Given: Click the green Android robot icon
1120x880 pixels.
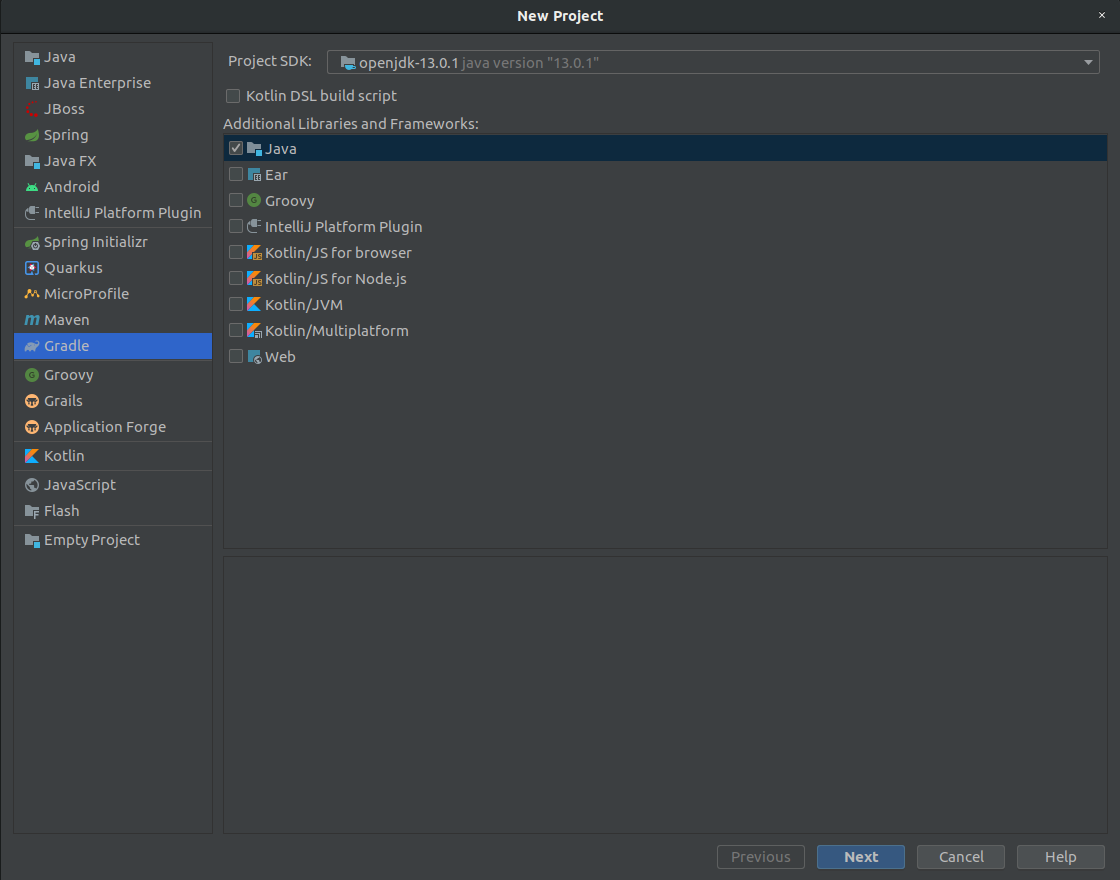Looking at the screenshot, I should coord(32,187).
